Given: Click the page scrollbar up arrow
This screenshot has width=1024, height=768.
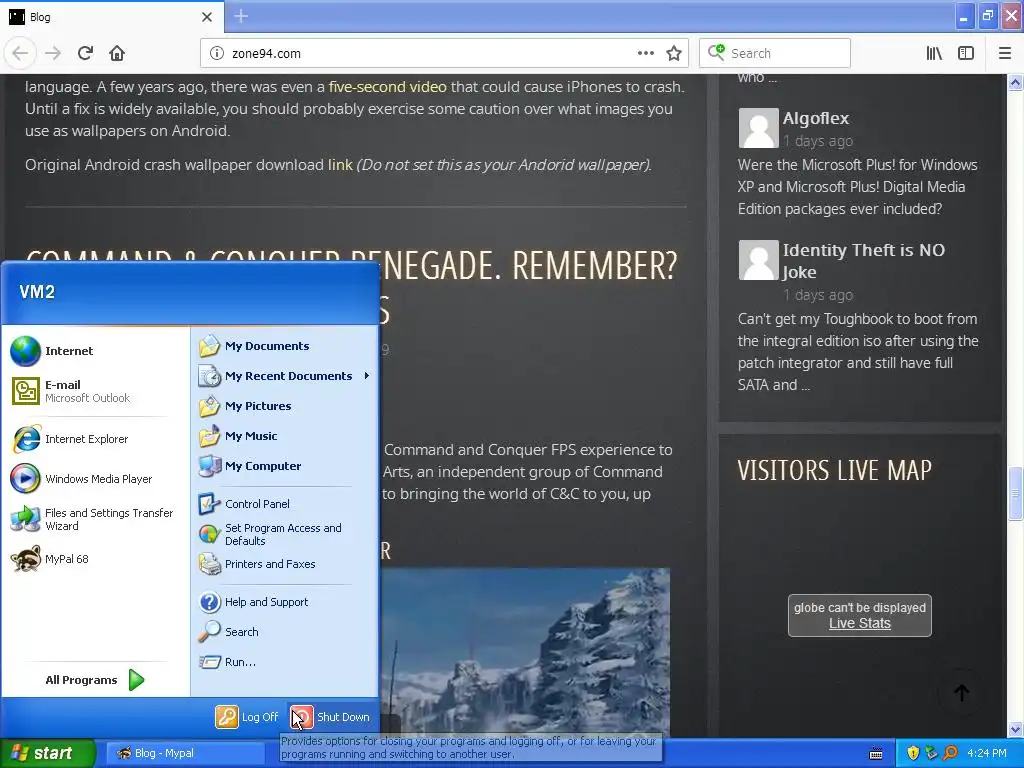Looking at the screenshot, I should pyautogui.click(x=1016, y=82).
